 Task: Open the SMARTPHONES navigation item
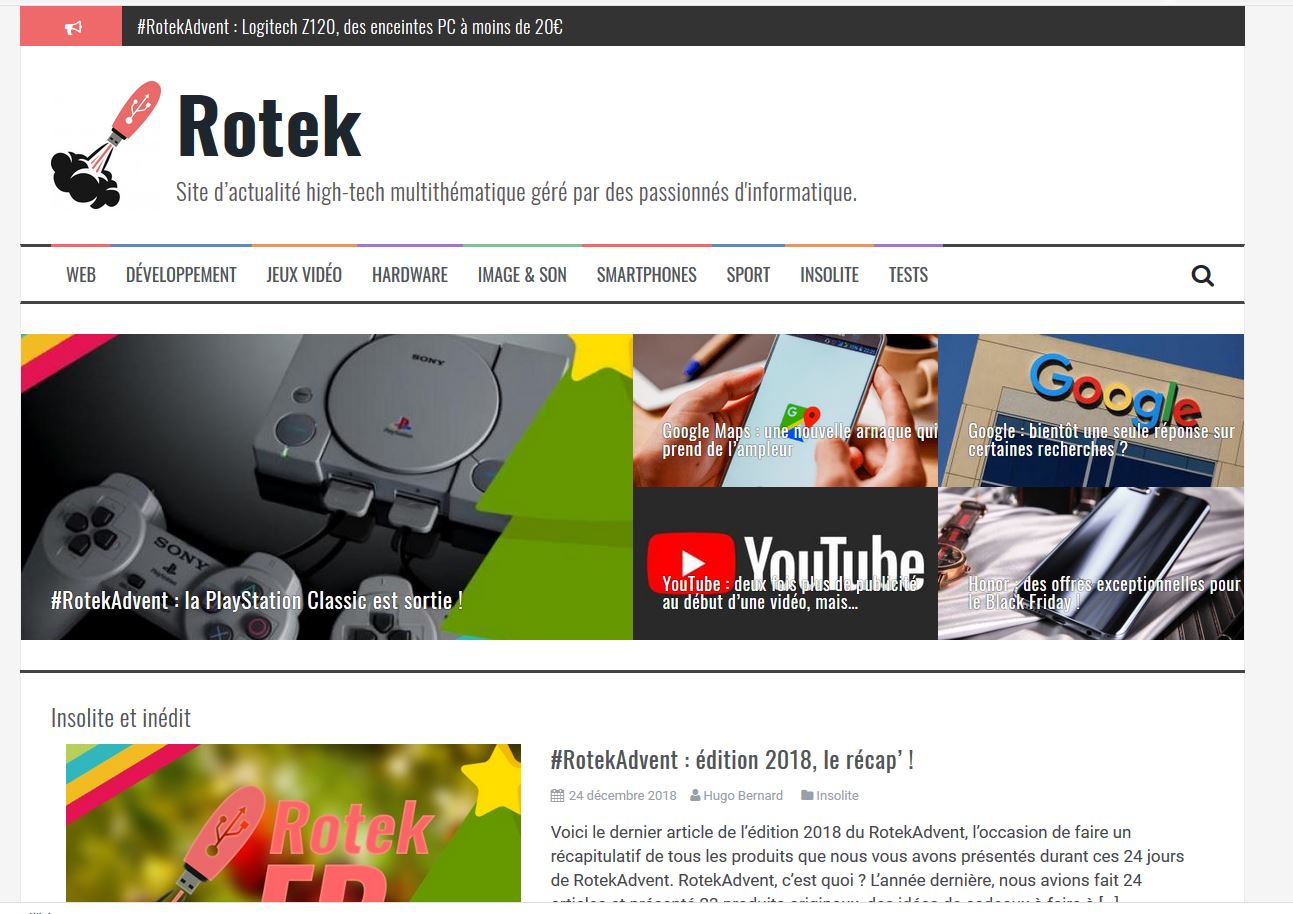pyautogui.click(x=646, y=275)
